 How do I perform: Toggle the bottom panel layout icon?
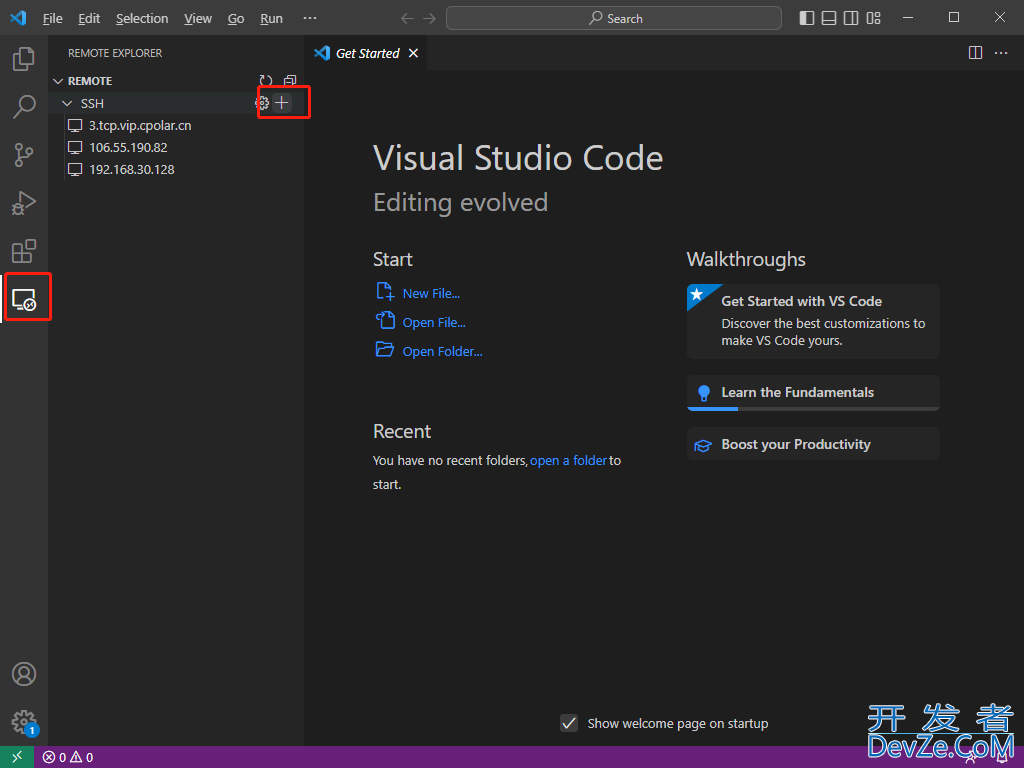(x=829, y=18)
